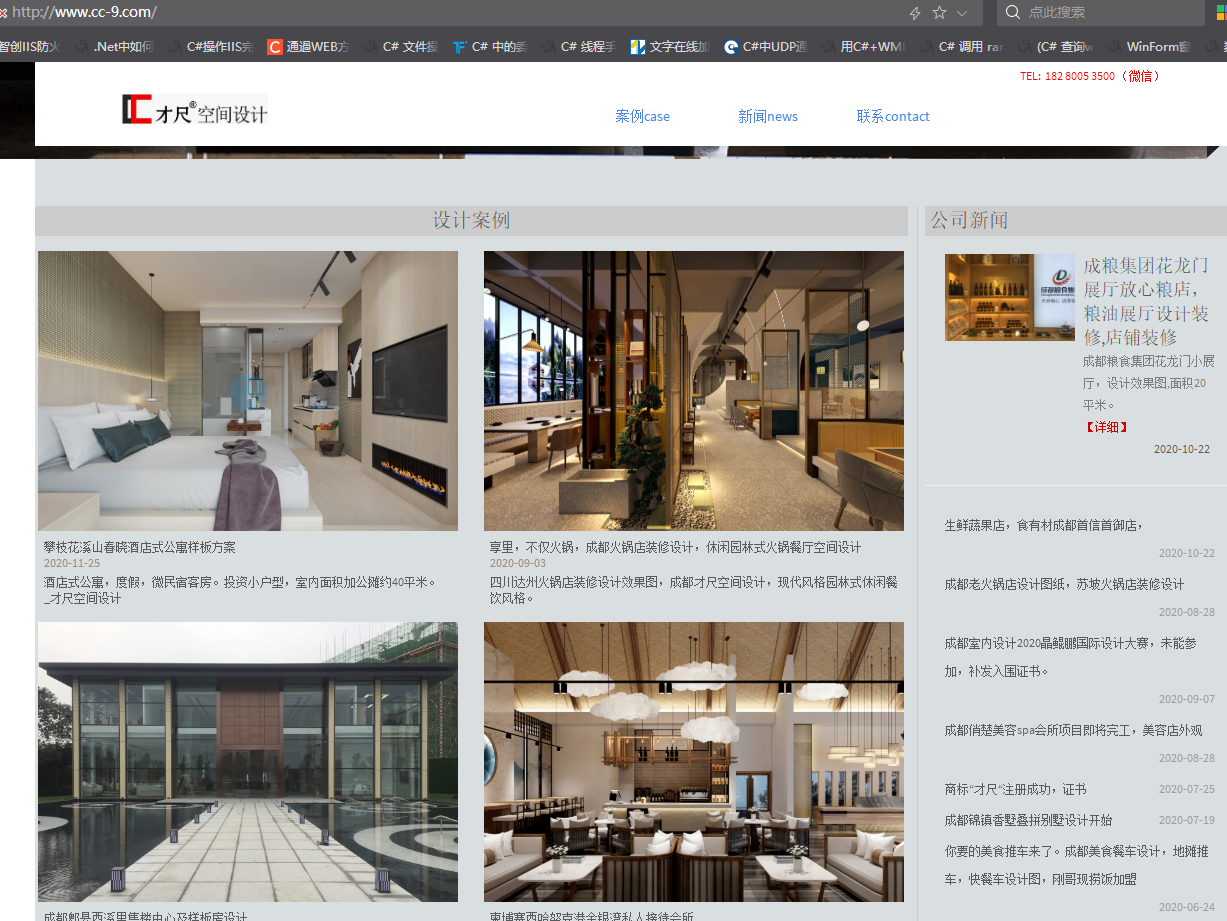Click the lightning speed-mode icon in address bar
This screenshot has width=1227, height=921.
coord(914,13)
